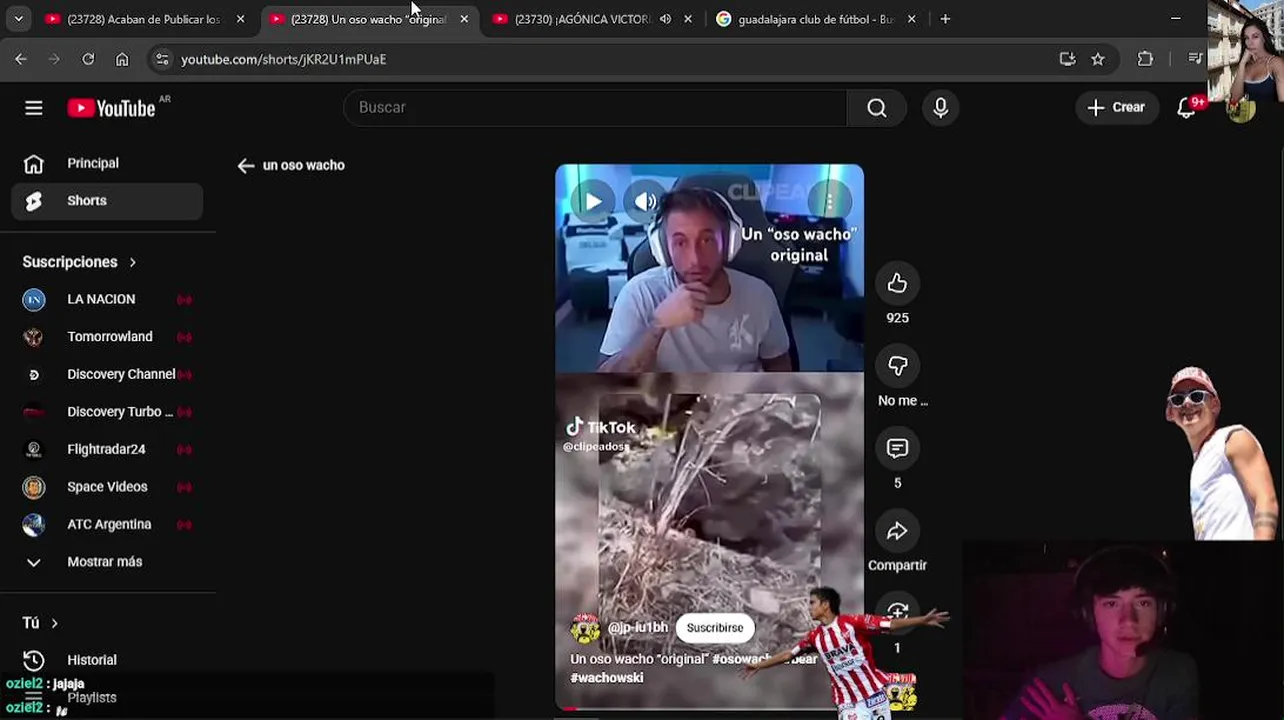Open the @jp-iu1bh channel name
The width and height of the screenshot is (1284, 720).
coord(637,628)
